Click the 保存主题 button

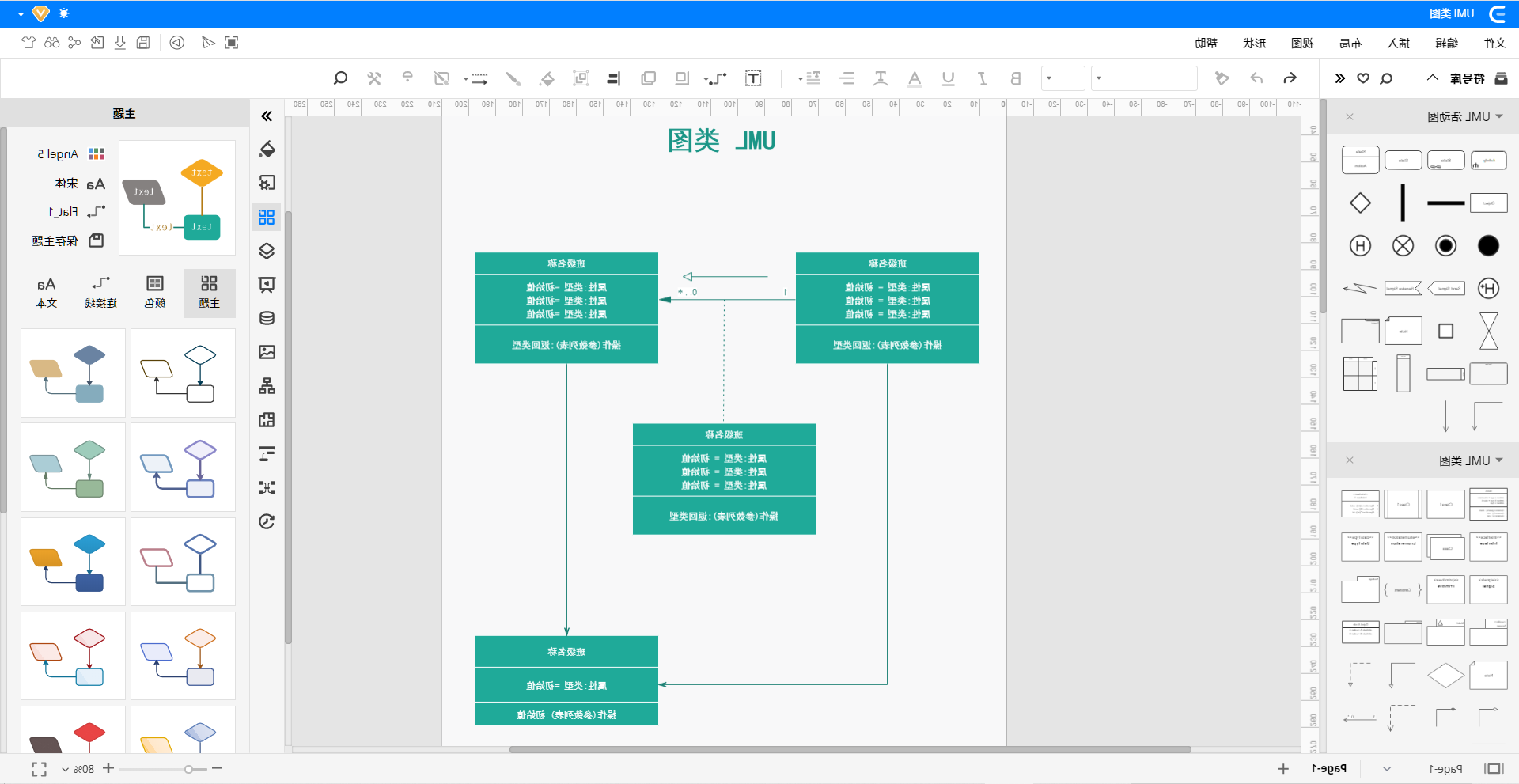tap(68, 241)
